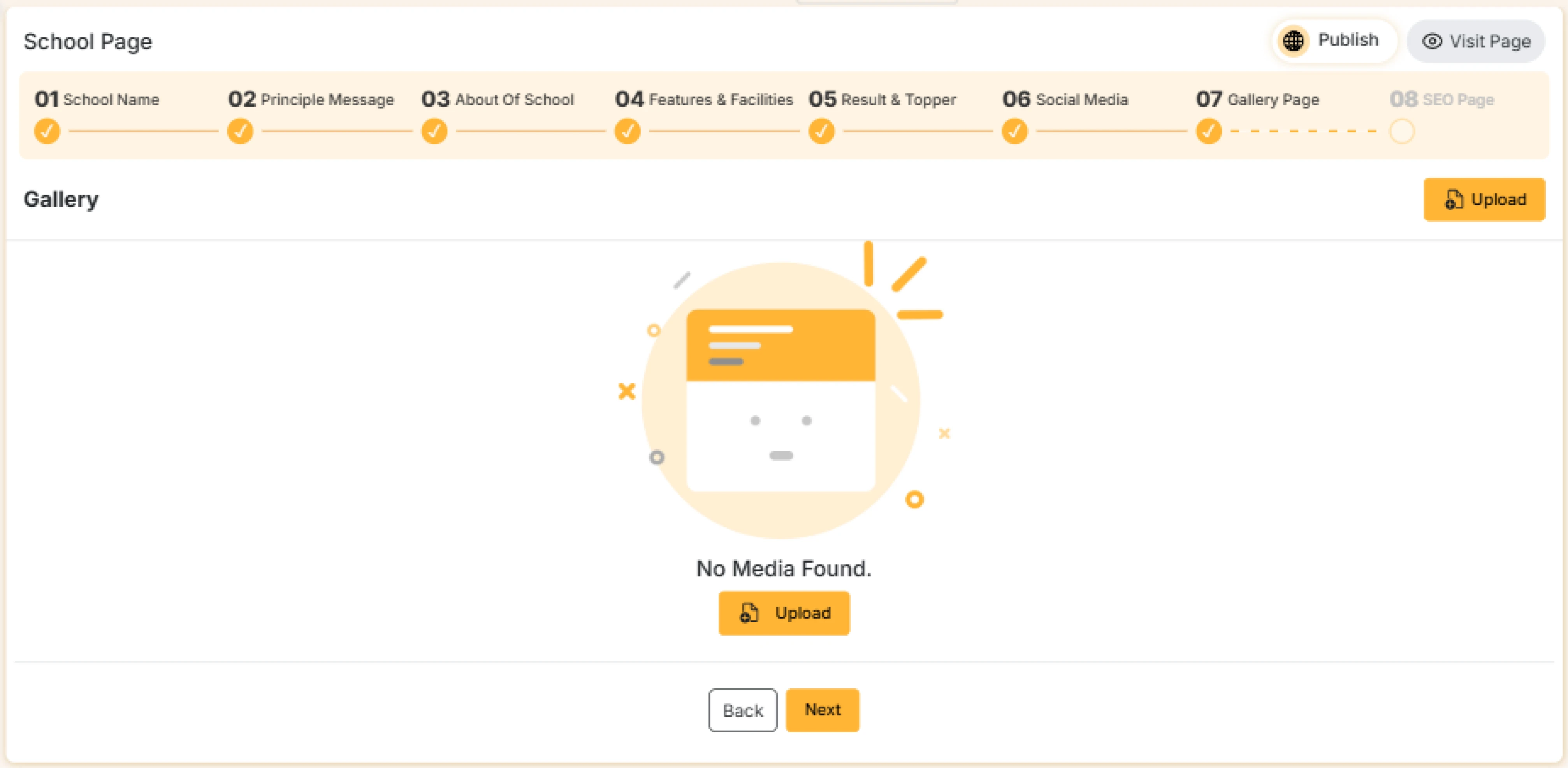Go to the 01 School Name step
Image resolution: width=1568 pixels, height=768 pixels.
97,99
